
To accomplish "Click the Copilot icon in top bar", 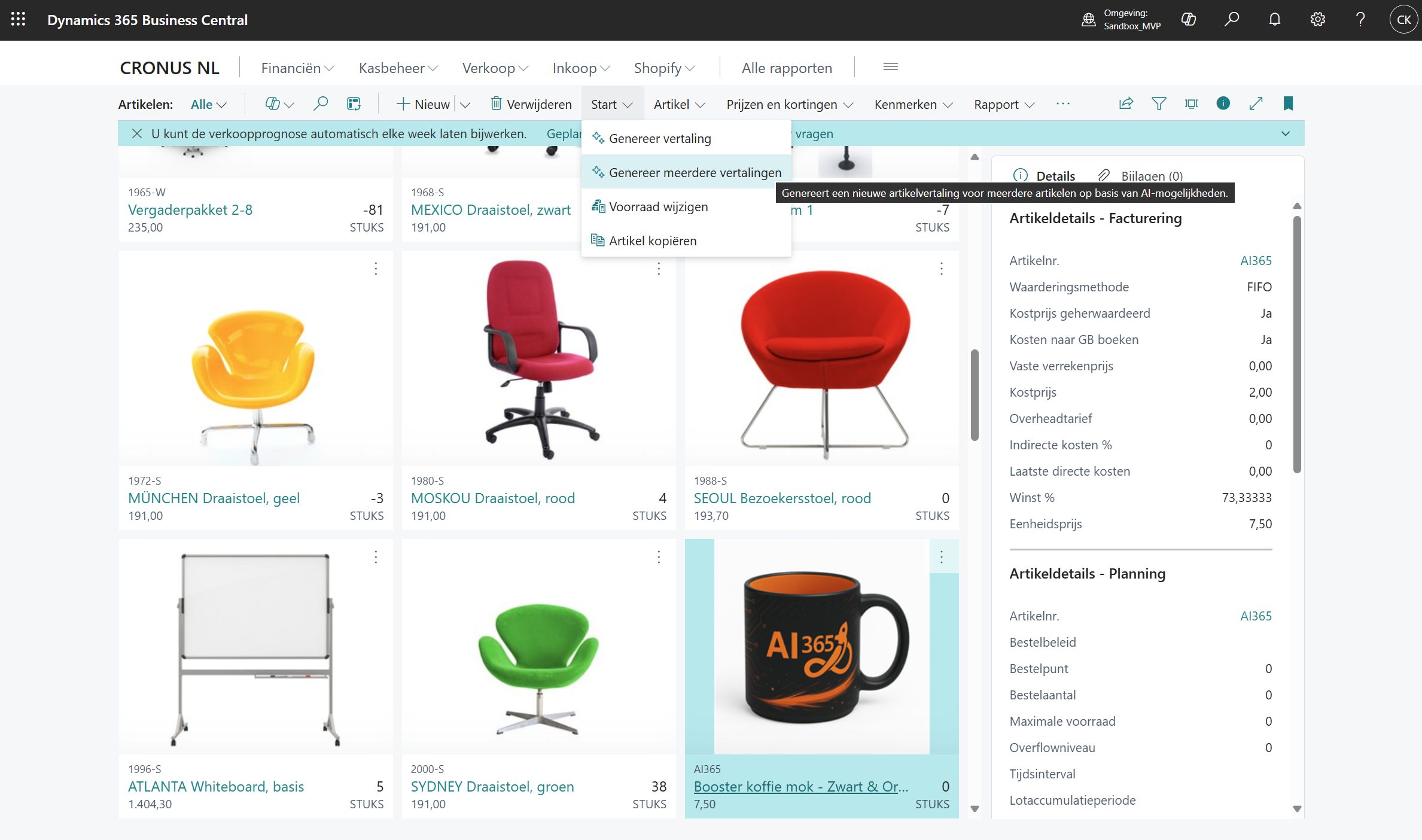I will (1188, 20).
